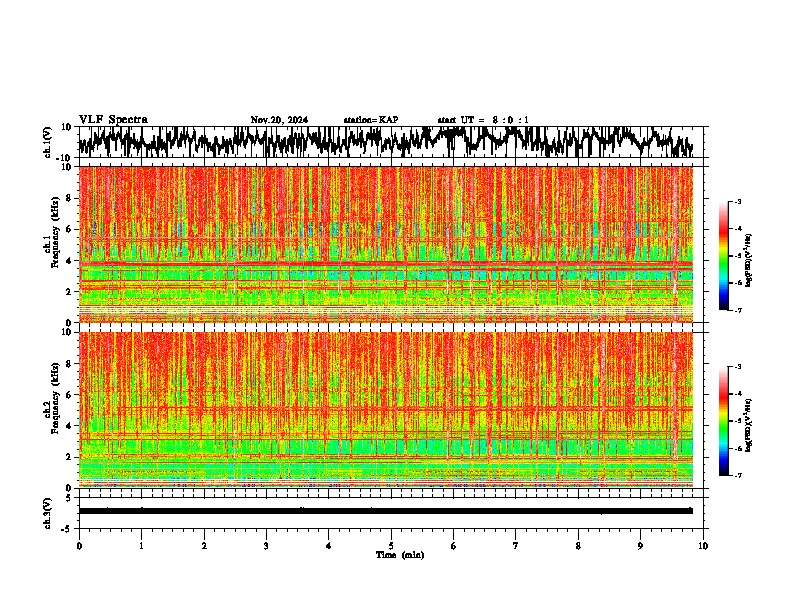Click time axis tick label "9"
This screenshot has width=792, height=612.
pos(640,546)
